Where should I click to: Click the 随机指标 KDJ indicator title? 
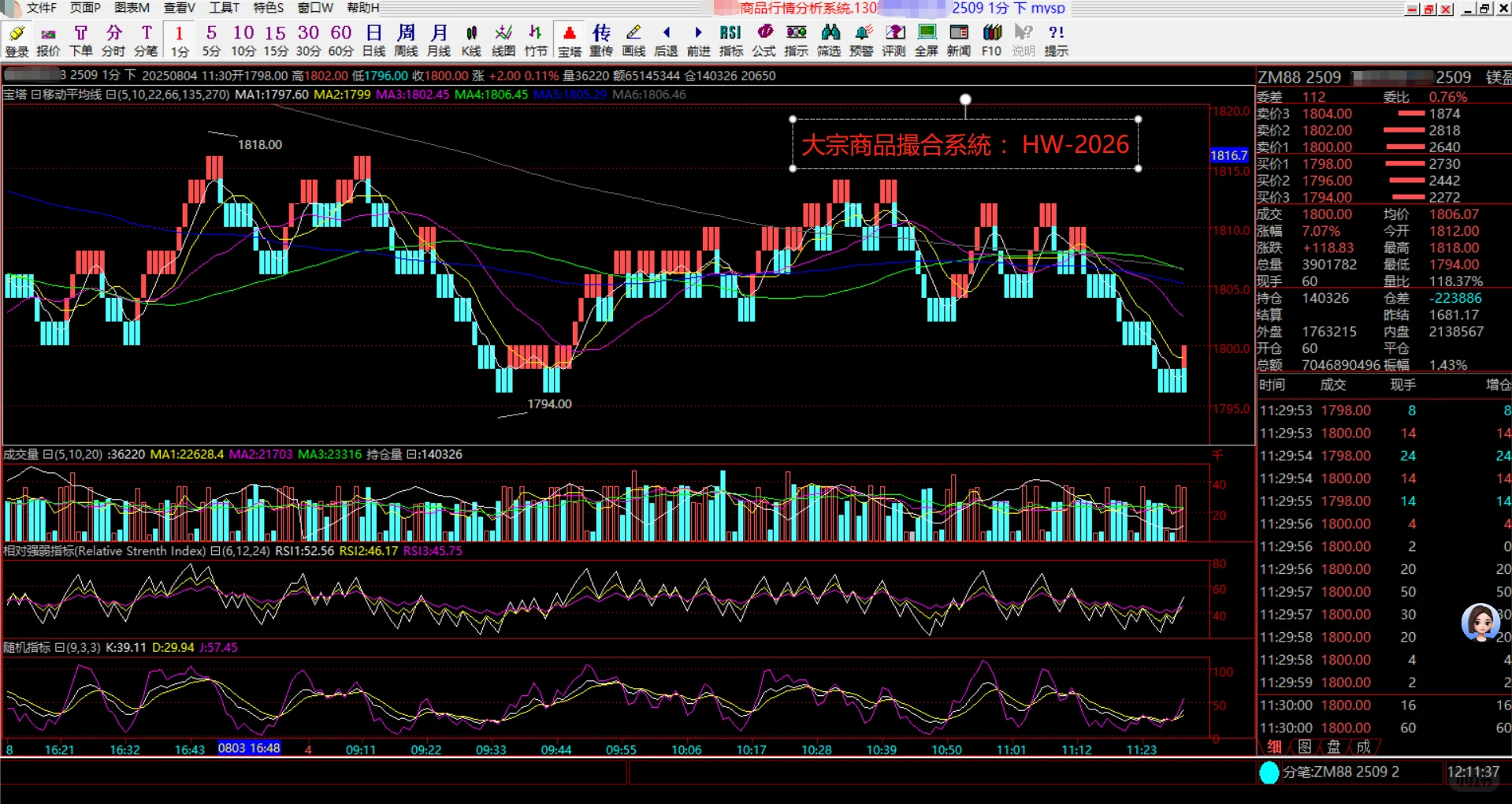click(x=28, y=647)
